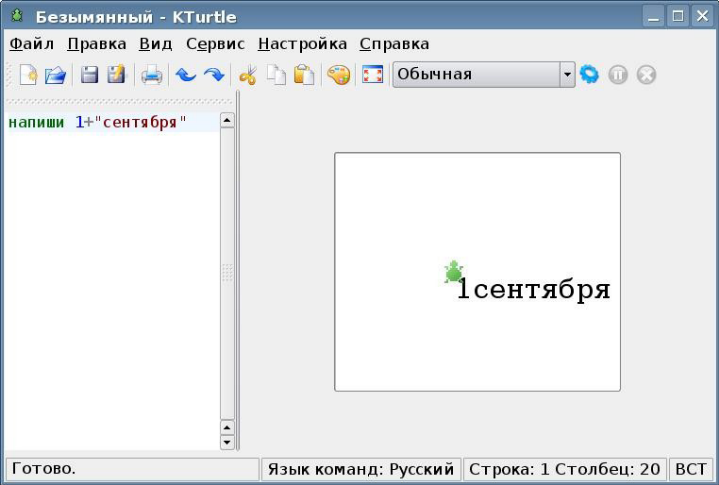
Task: Print with the printer icon
Action: [x=151, y=75]
